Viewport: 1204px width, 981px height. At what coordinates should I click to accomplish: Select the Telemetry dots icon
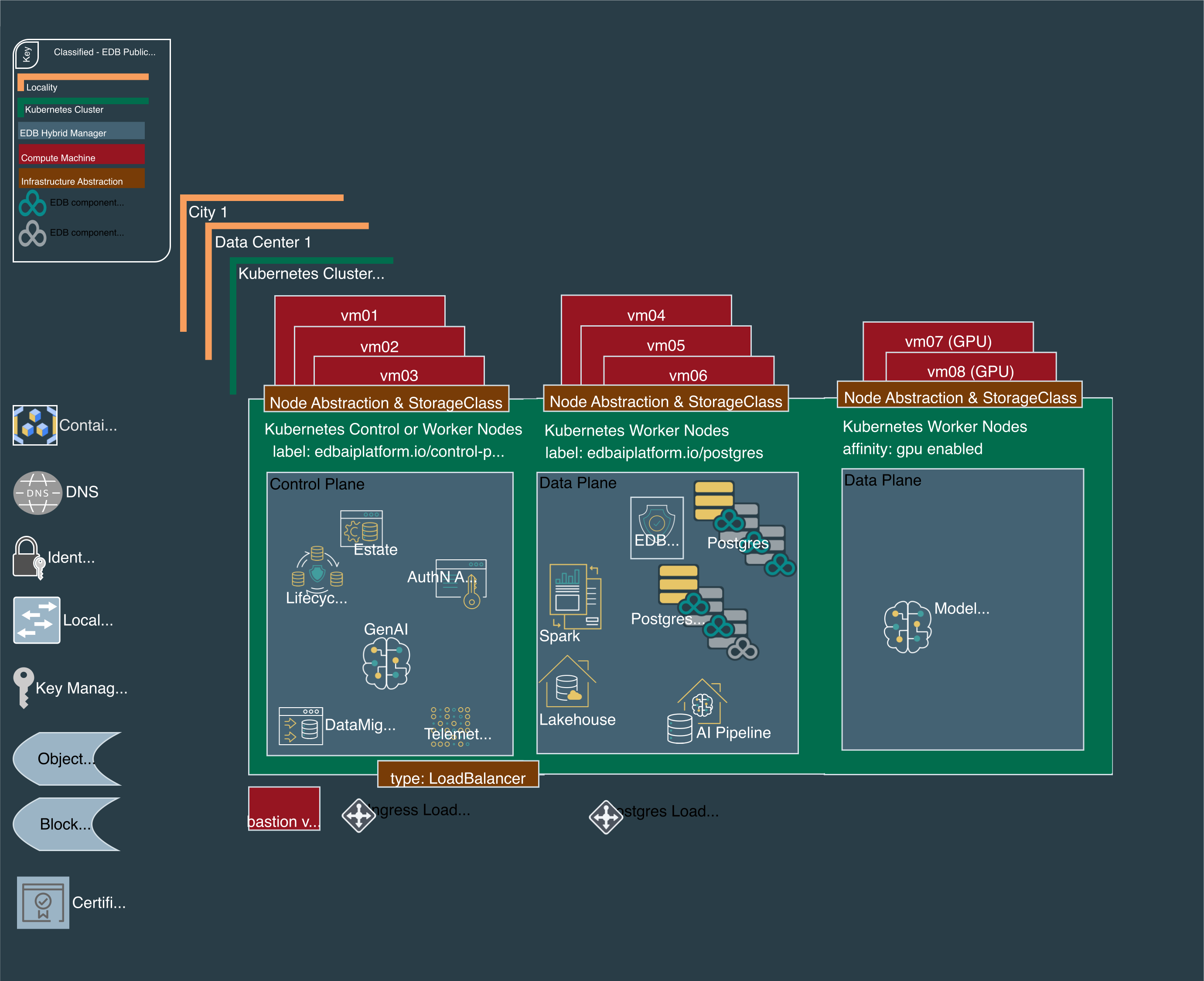450,727
